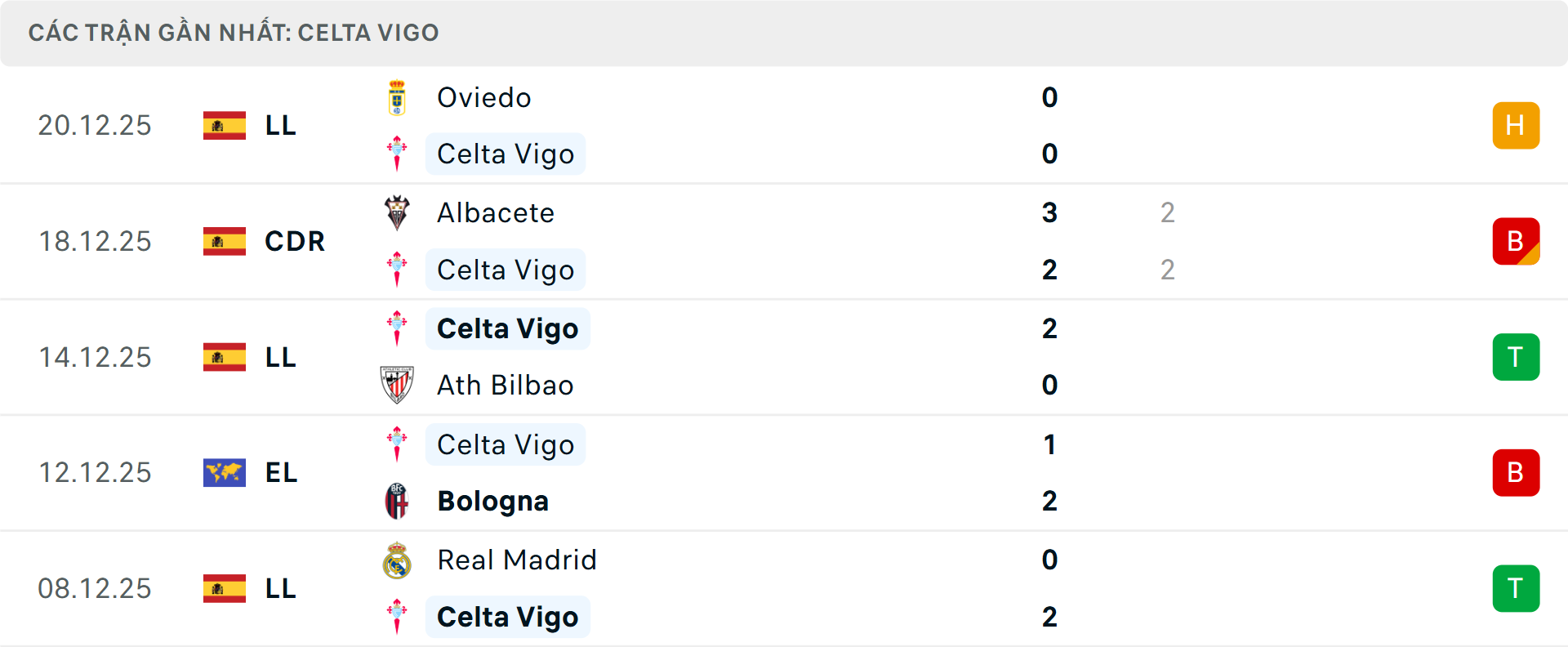Click Celta Vigo crest in Oviedo match
This screenshot has height=647, width=1568.
coord(397,154)
